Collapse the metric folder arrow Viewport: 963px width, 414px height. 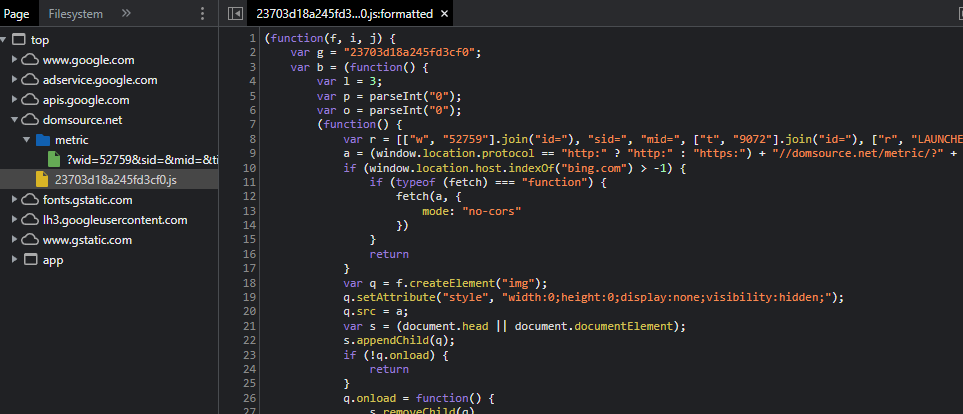pos(27,140)
